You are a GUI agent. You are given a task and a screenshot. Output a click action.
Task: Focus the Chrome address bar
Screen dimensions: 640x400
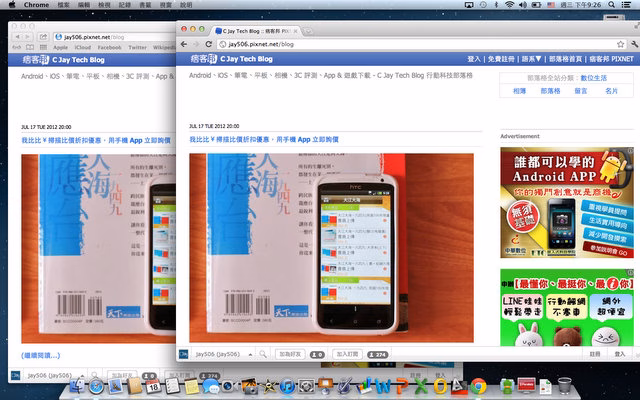pos(416,44)
